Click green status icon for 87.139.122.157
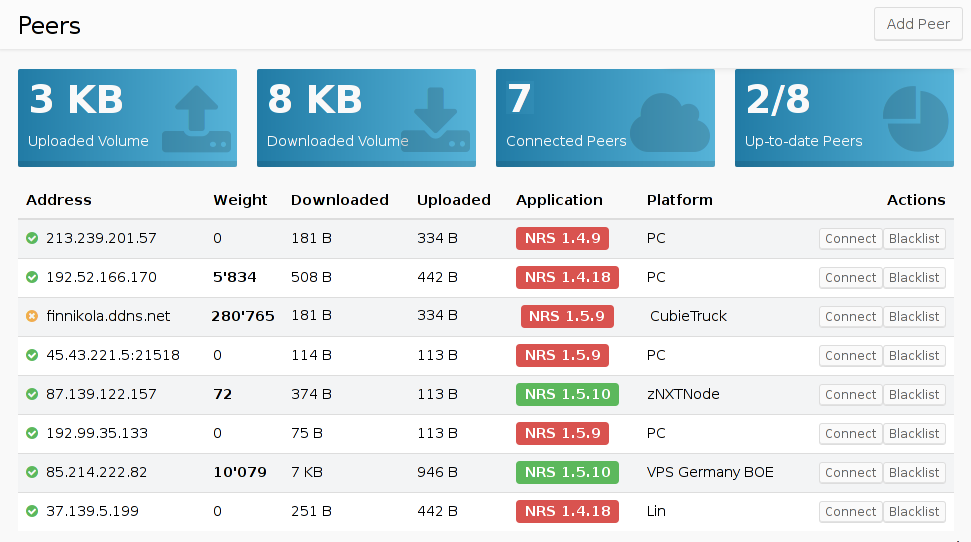 tap(32, 394)
